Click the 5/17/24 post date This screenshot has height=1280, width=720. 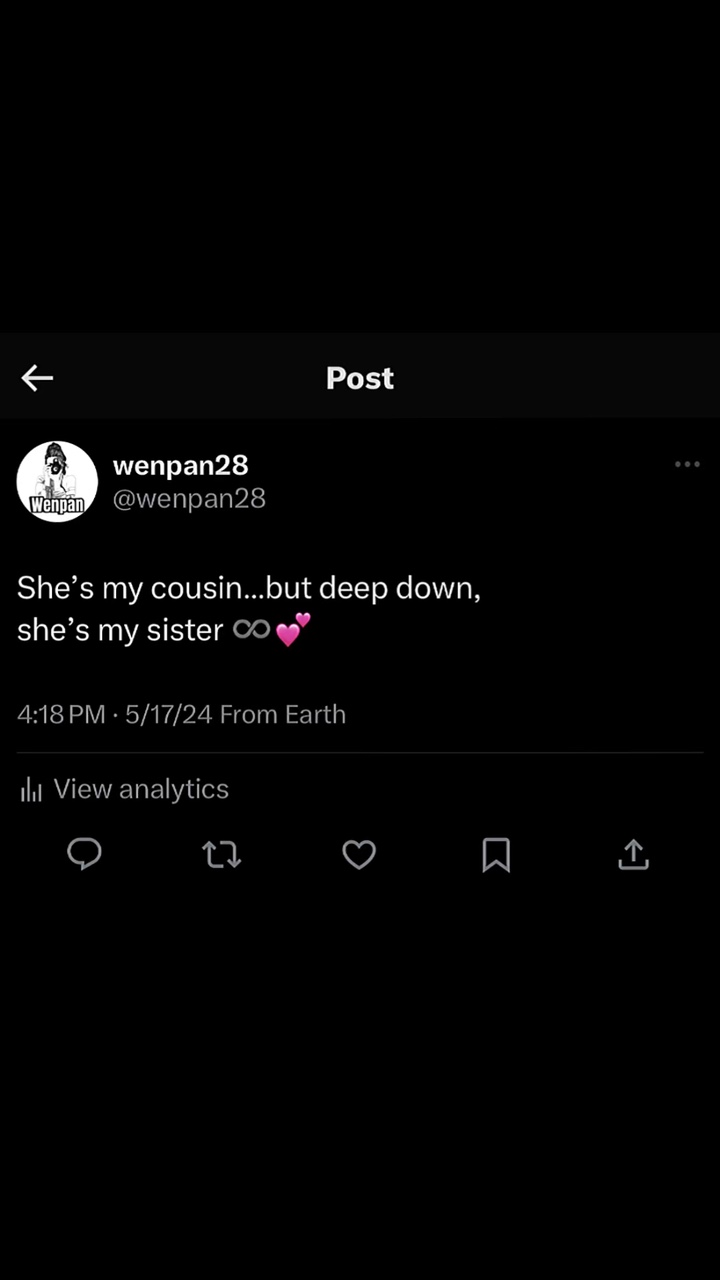168,715
